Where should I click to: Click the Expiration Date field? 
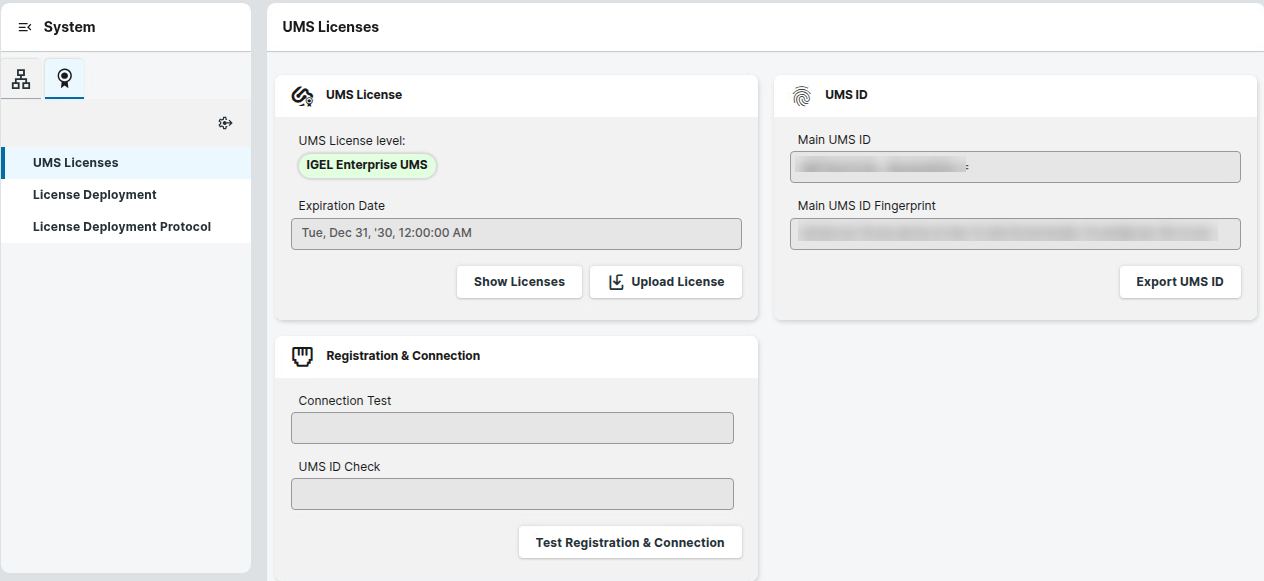[516, 234]
